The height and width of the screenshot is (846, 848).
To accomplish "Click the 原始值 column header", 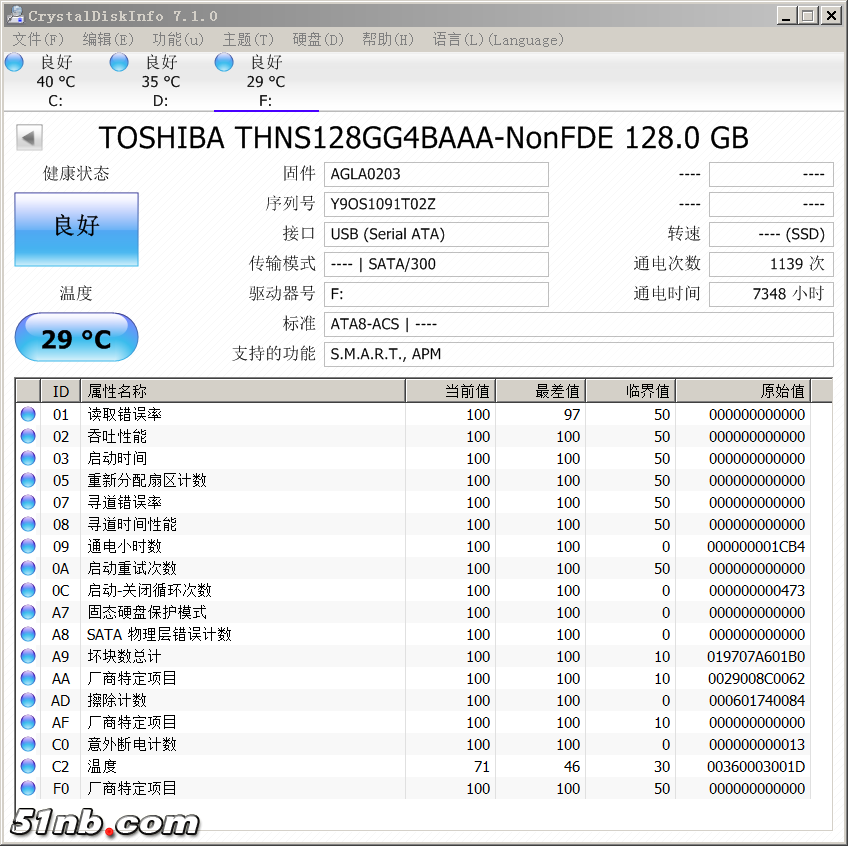I will click(x=742, y=391).
